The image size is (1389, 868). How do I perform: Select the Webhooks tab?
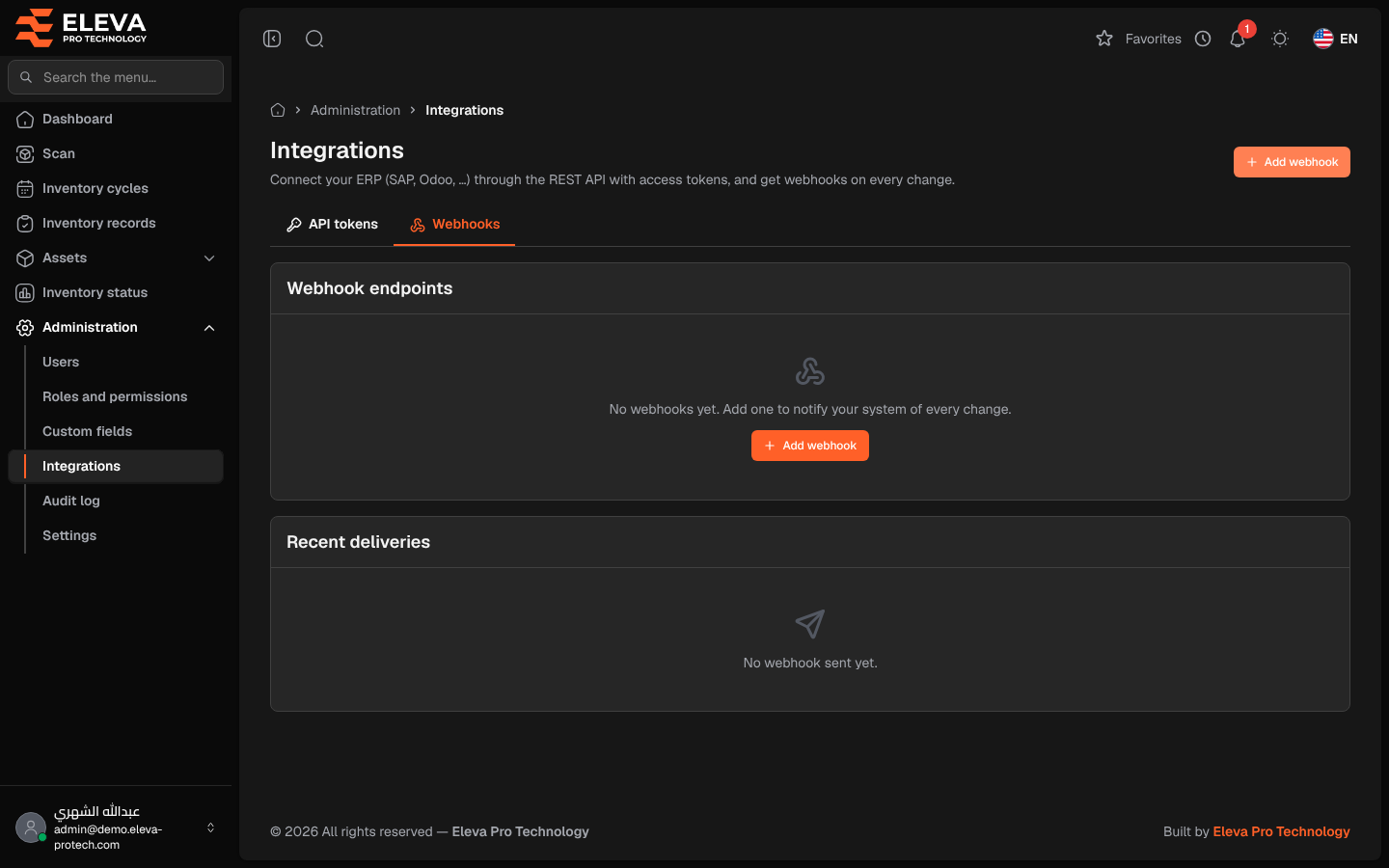coord(454,224)
